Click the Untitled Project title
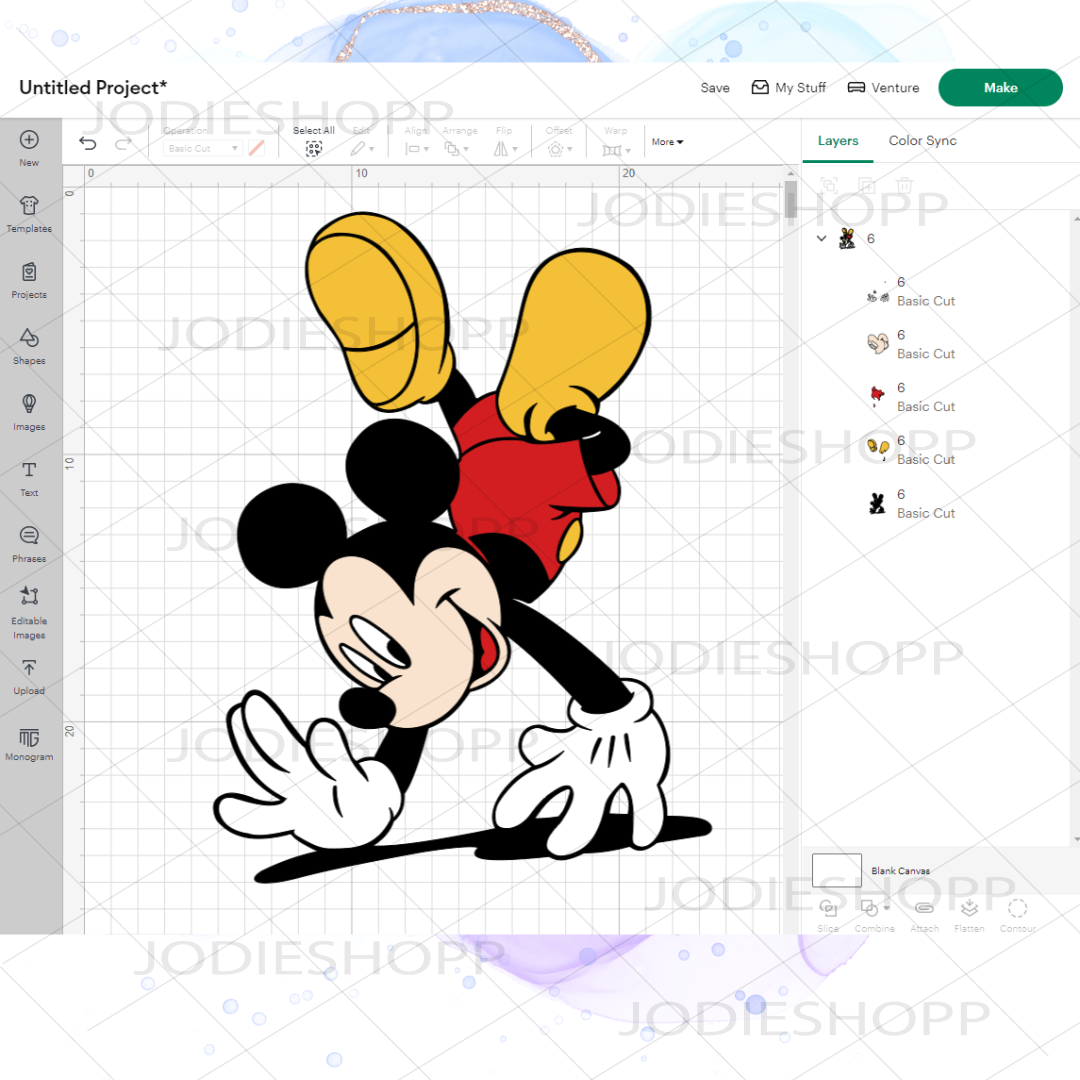The image size is (1080, 1080). pos(93,87)
